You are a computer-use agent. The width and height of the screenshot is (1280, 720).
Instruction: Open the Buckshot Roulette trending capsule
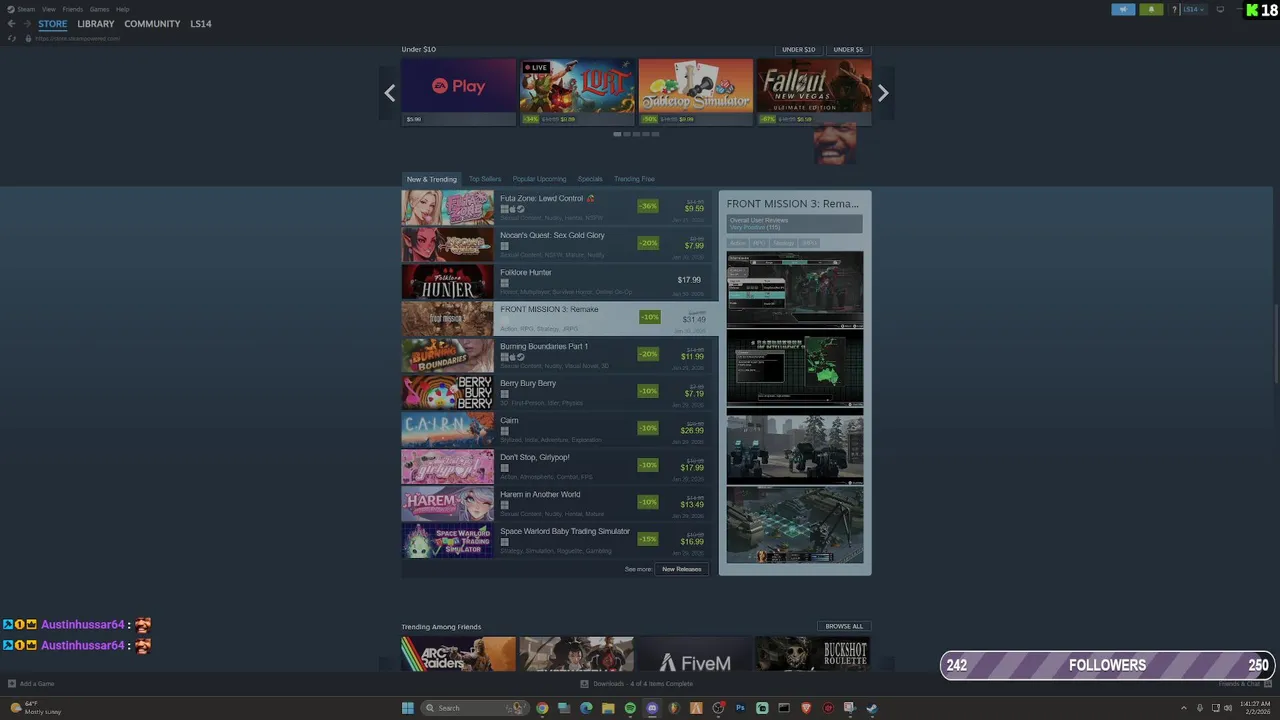click(x=812, y=654)
